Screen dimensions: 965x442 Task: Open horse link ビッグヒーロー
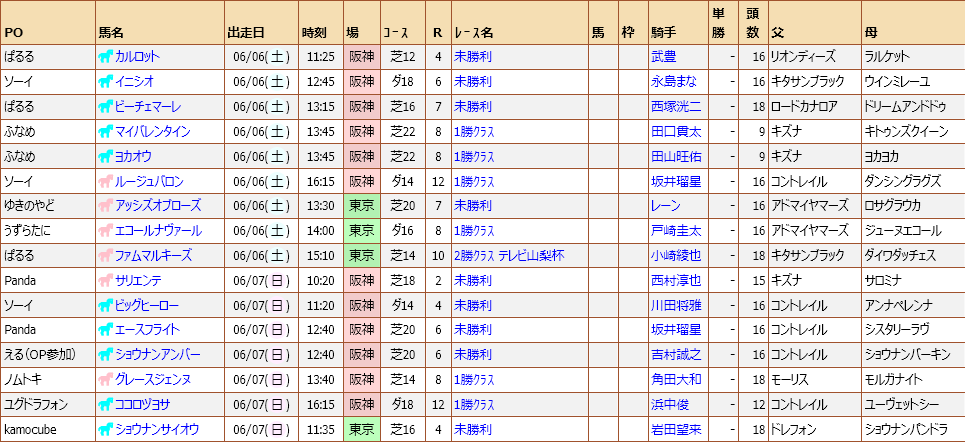(147, 305)
